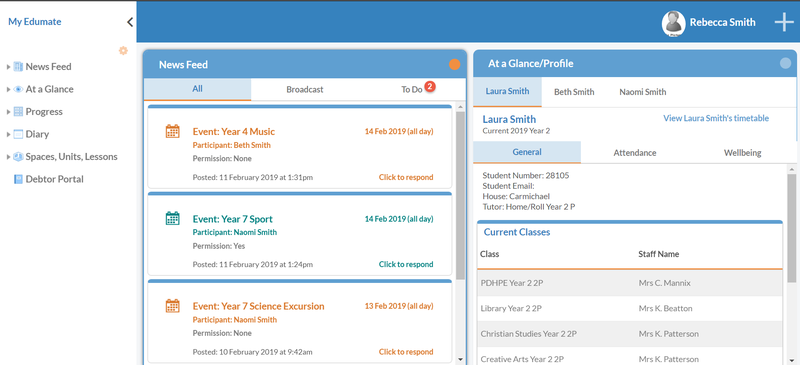Click to respond on Year 4 Music

click(x=406, y=177)
